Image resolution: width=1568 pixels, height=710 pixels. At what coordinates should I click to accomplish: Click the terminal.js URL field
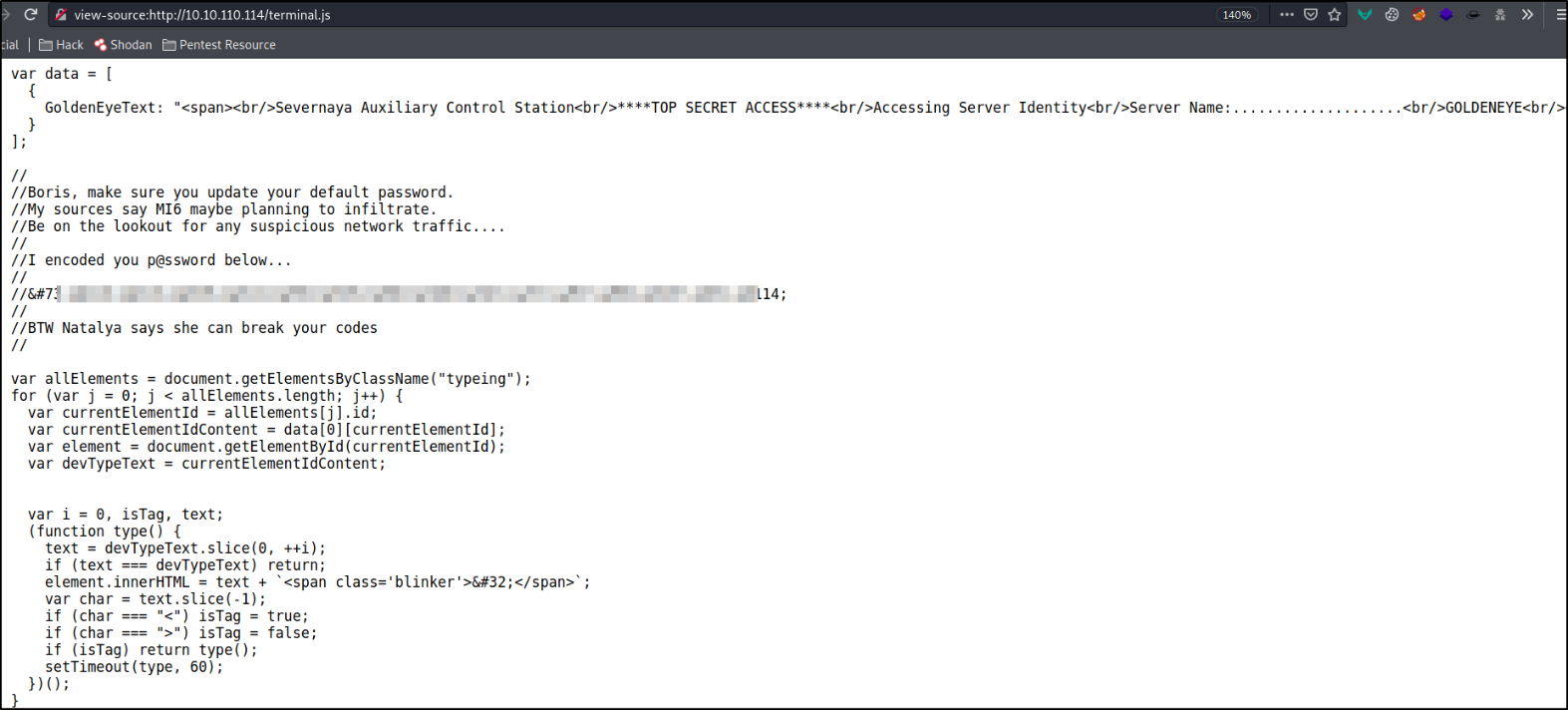(638, 15)
